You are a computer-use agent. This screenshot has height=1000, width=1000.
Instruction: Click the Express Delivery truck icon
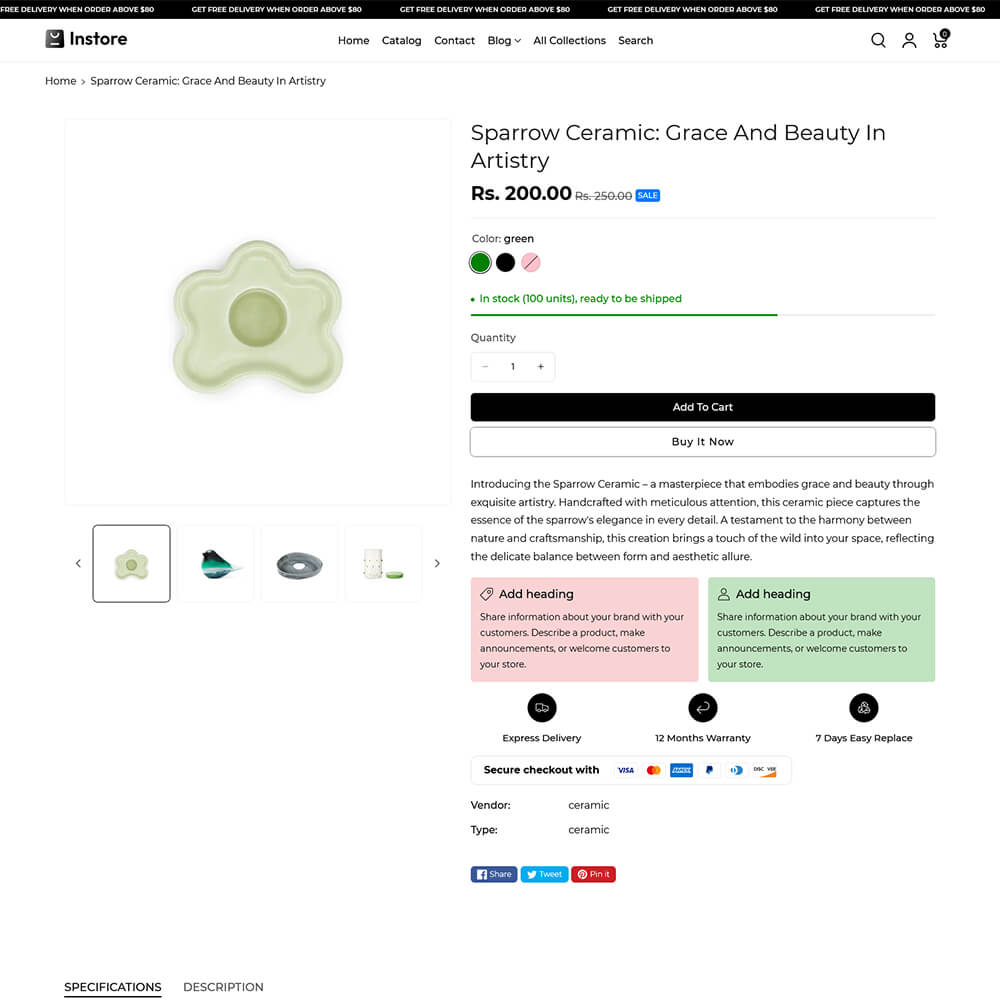(x=542, y=708)
